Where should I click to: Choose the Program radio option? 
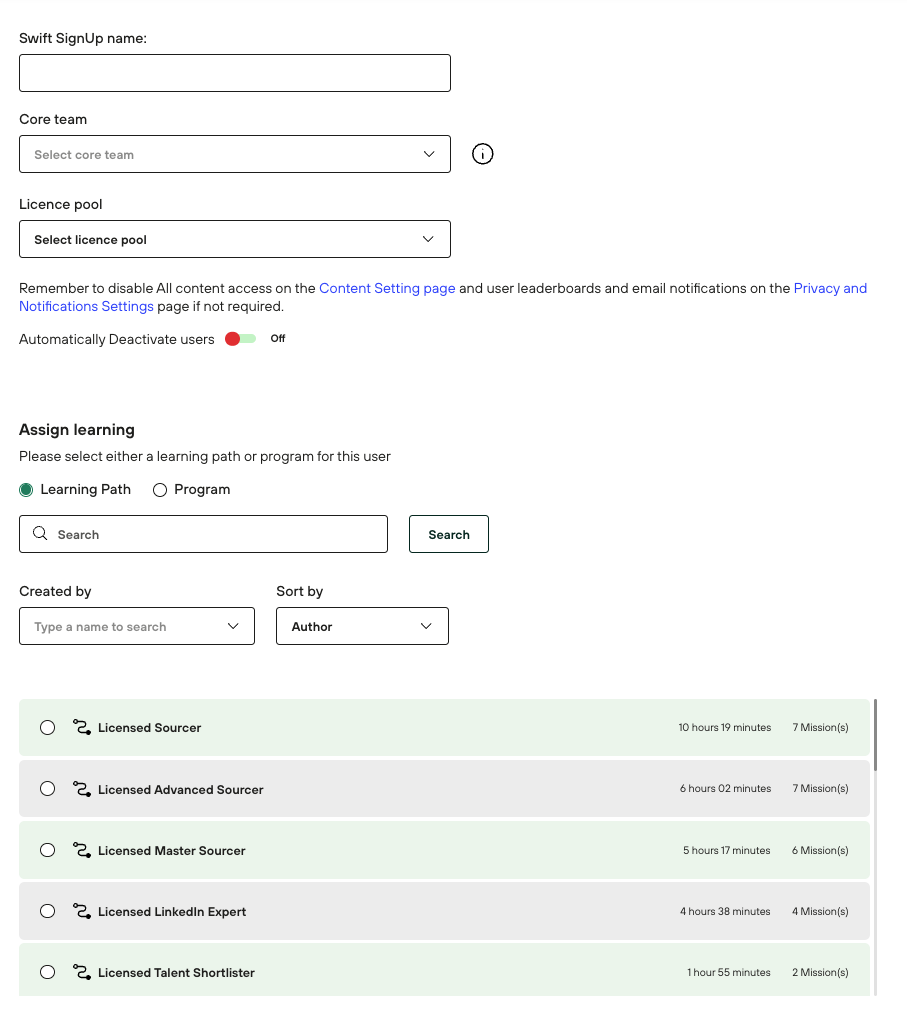click(160, 490)
